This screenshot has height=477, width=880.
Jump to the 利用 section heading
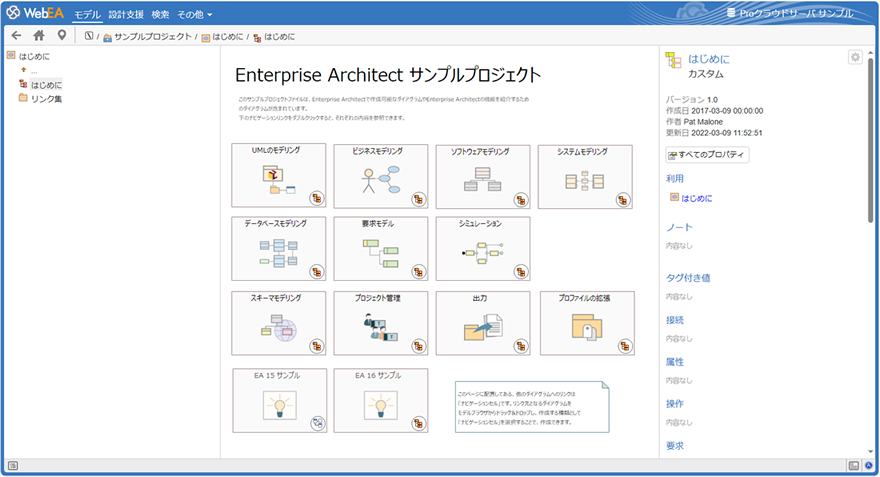(x=675, y=178)
